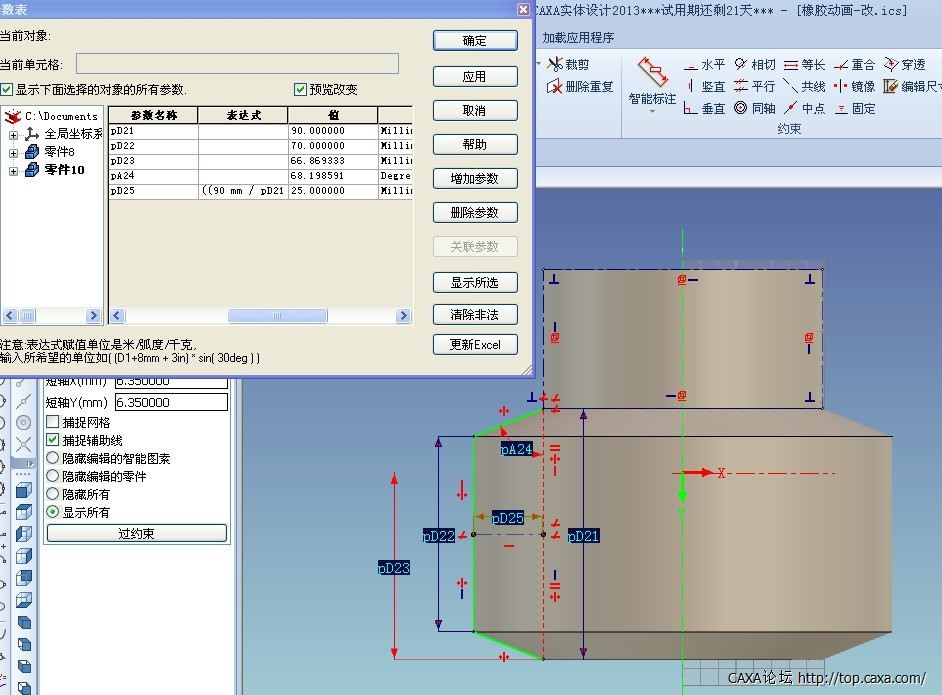Select the 隐藏编辑的智能图素 radio button
Screen dimensions: 942x695
(53, 458)
